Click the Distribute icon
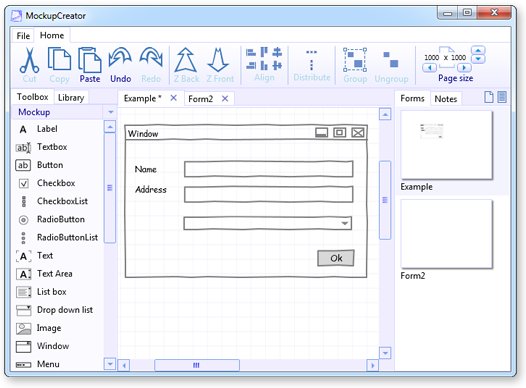This screenshot has height=388, width=526. pyautogui.click(x=311, y=60)
